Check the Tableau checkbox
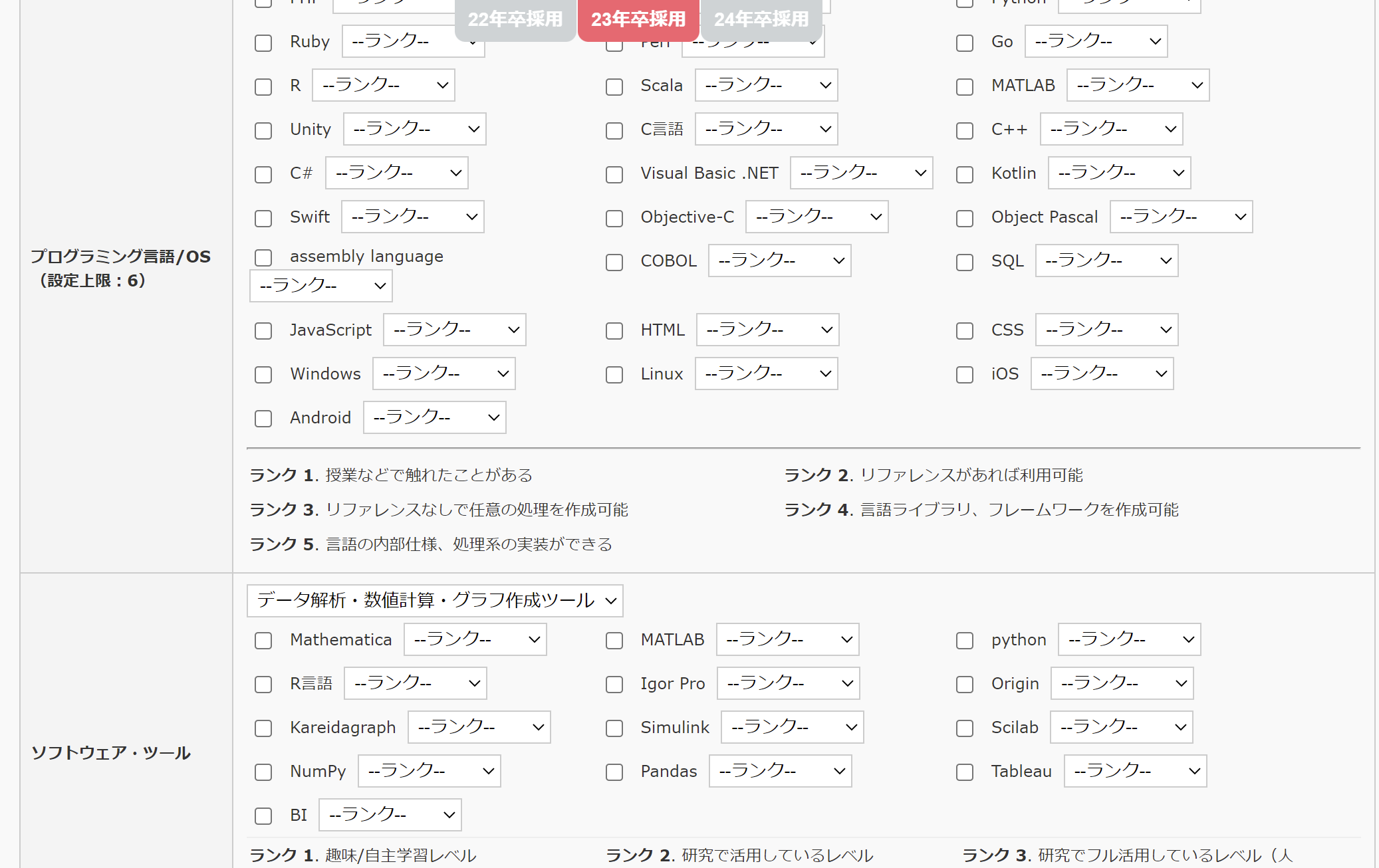Image resolution: width=1379 pixels, height=868 pixels. [965, 772]
